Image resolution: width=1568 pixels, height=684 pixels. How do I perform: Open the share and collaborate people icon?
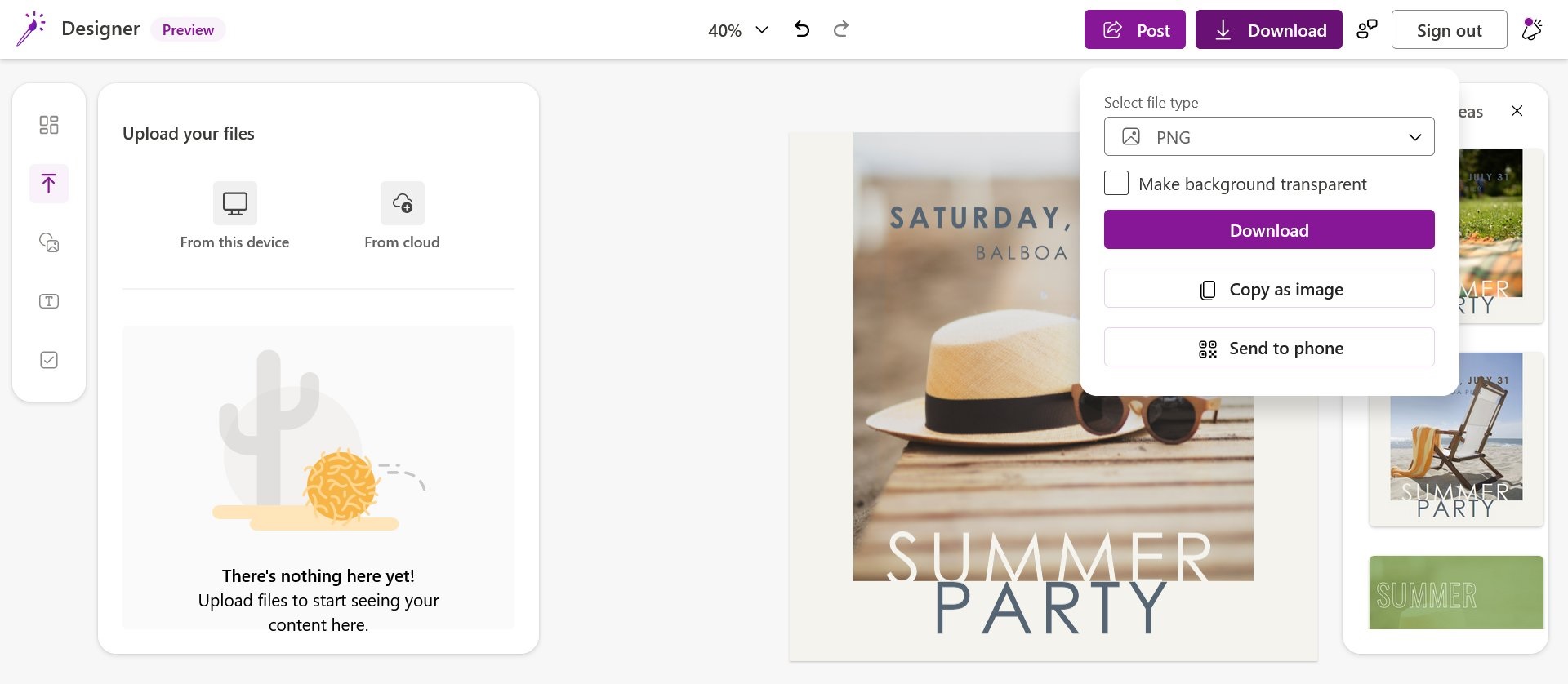point(1366,29)
